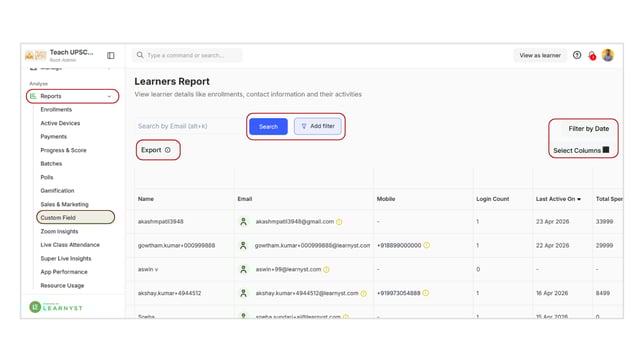Click info icon after aswin+99@learnyst.com
Viewport: 644px width, 362px height.
pyautogui.click(x=326, y=270)
